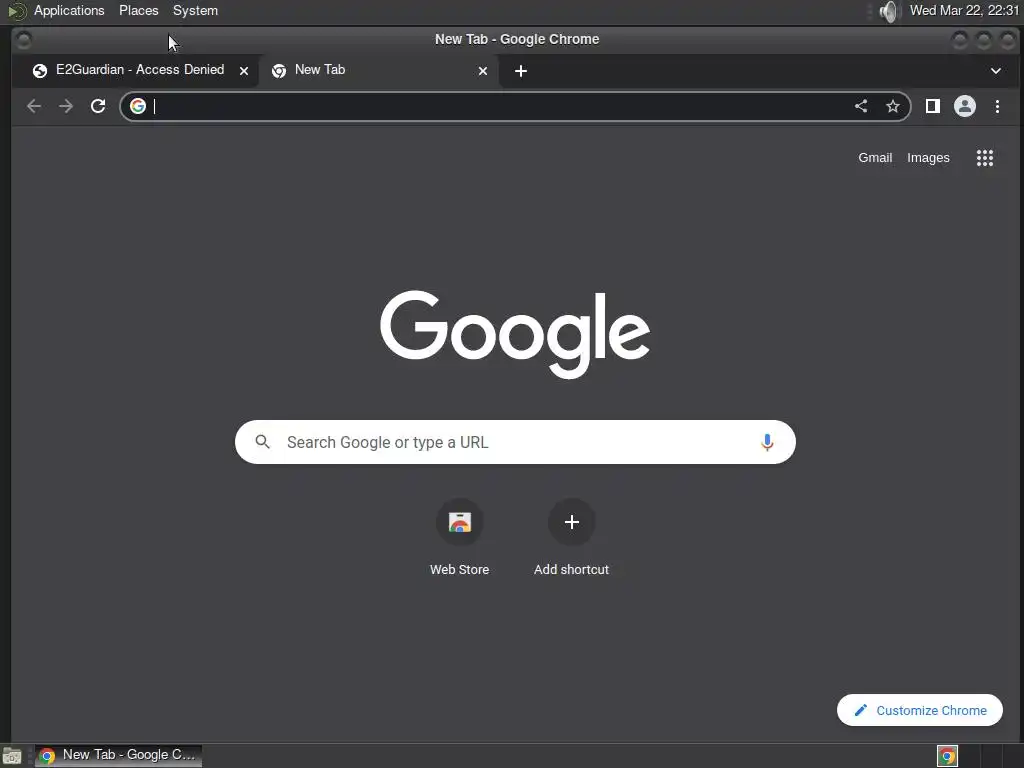Viewport: 1024px width, 768px height.
Task: Click the volume speaker icon in the panel
Action: click(889, 11)
